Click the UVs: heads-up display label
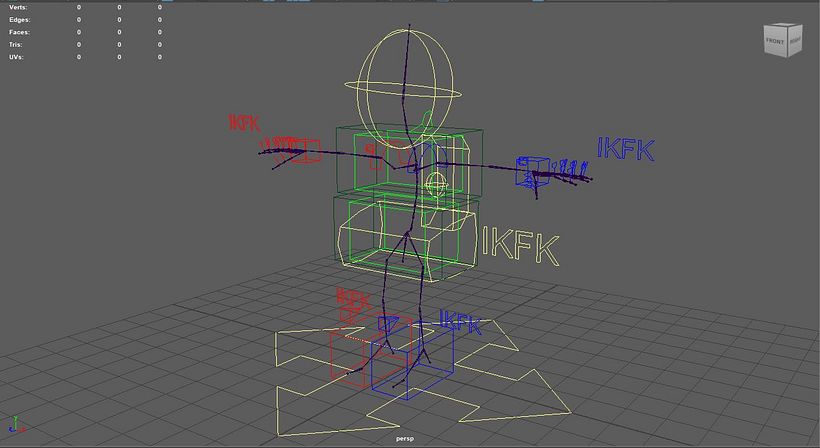The height and width of the screenshot is (448, 820). pyautogui.click(x=16, y=57)
